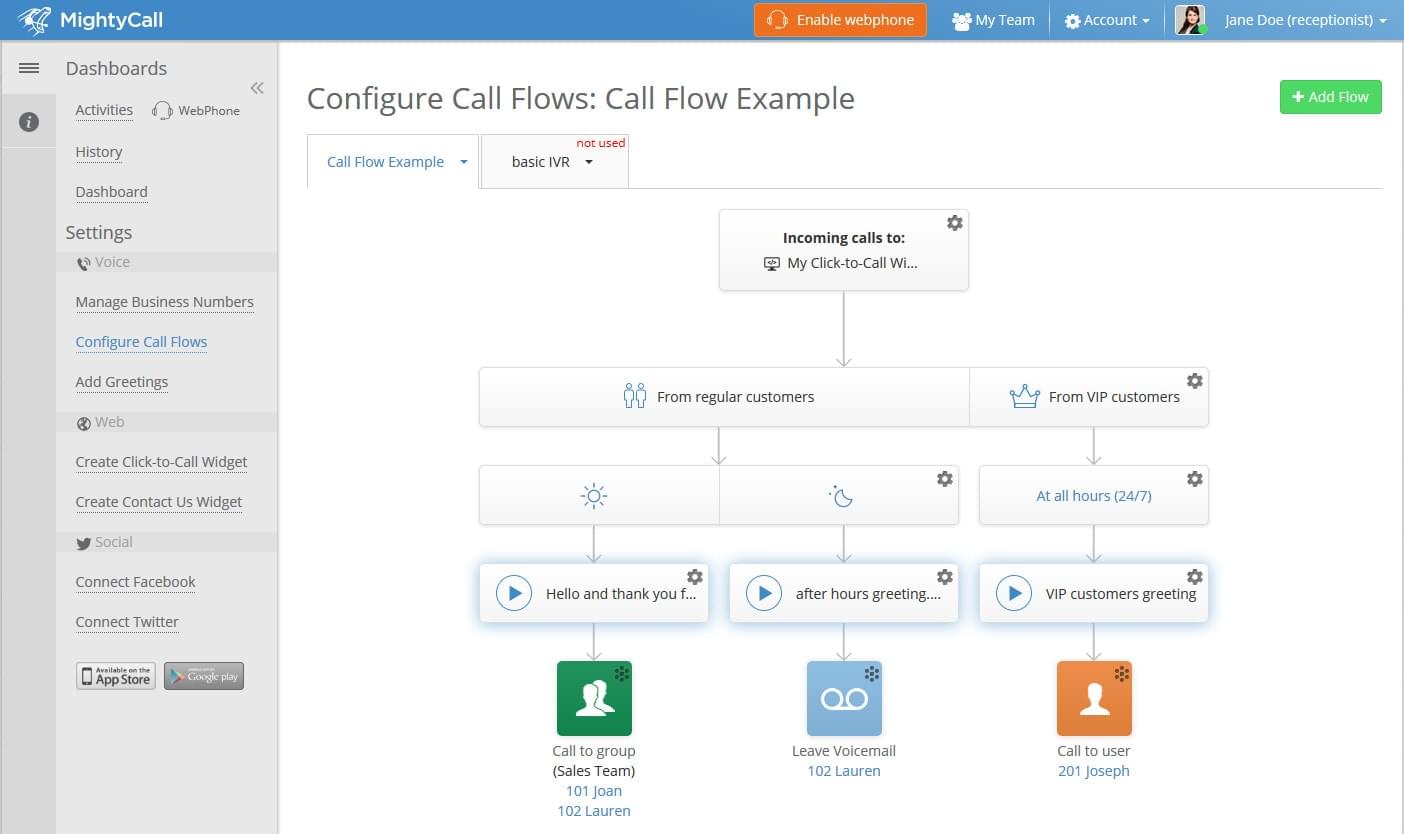Play the after hours greeting
Viewport: 1404px width, 834px height.
pos(764,593)
